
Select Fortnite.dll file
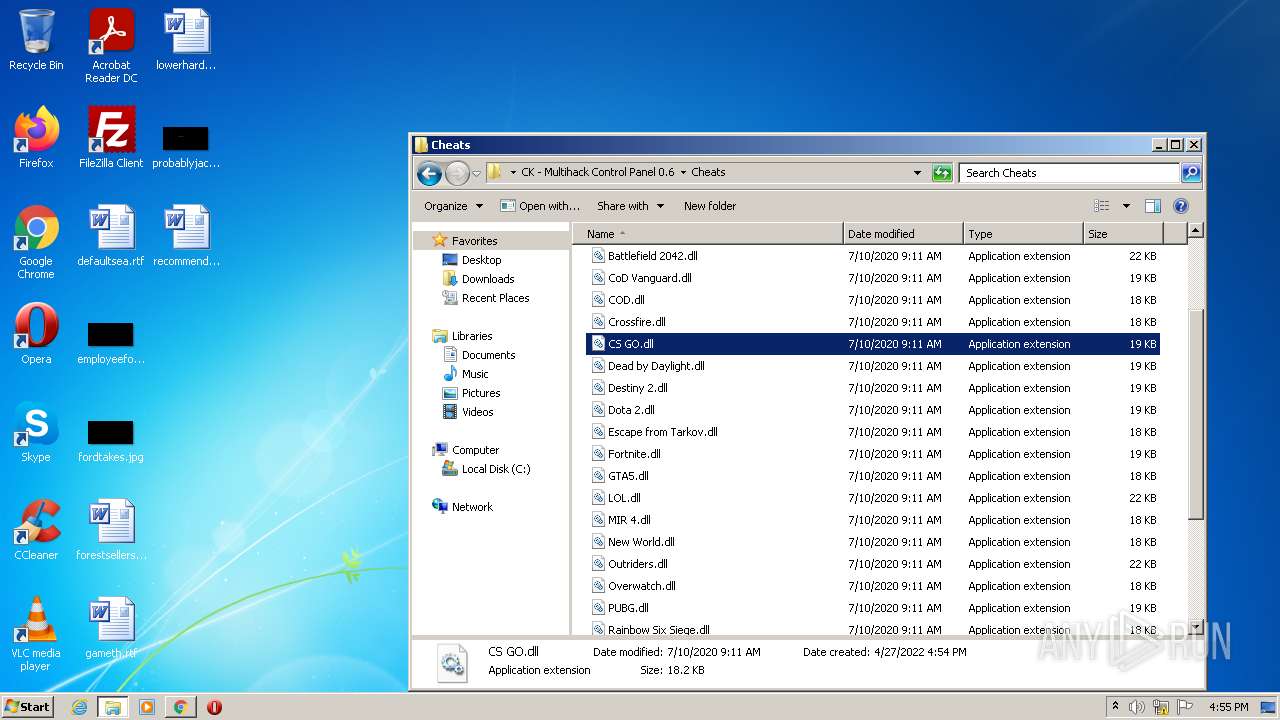click(872, 454)
